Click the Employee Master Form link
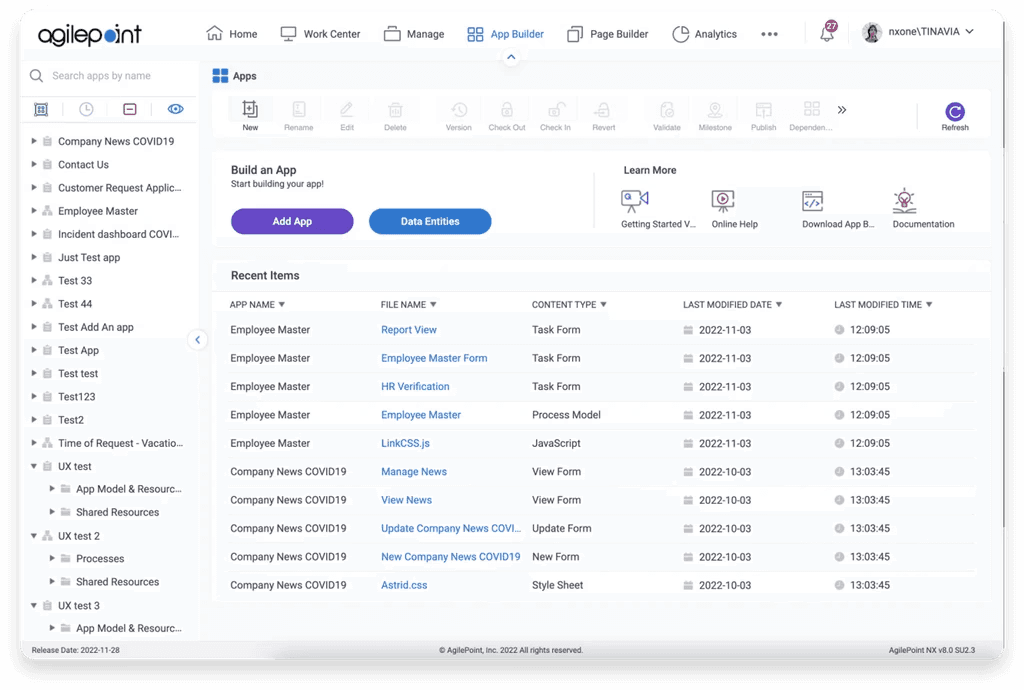1024x690 pixels. tap(434, 358)
